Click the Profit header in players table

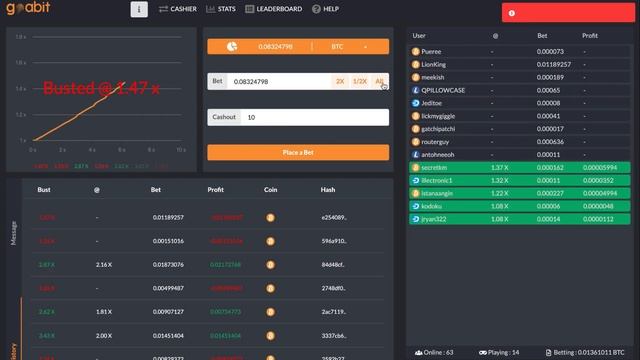pyautogui.click(x=590, y=36)
